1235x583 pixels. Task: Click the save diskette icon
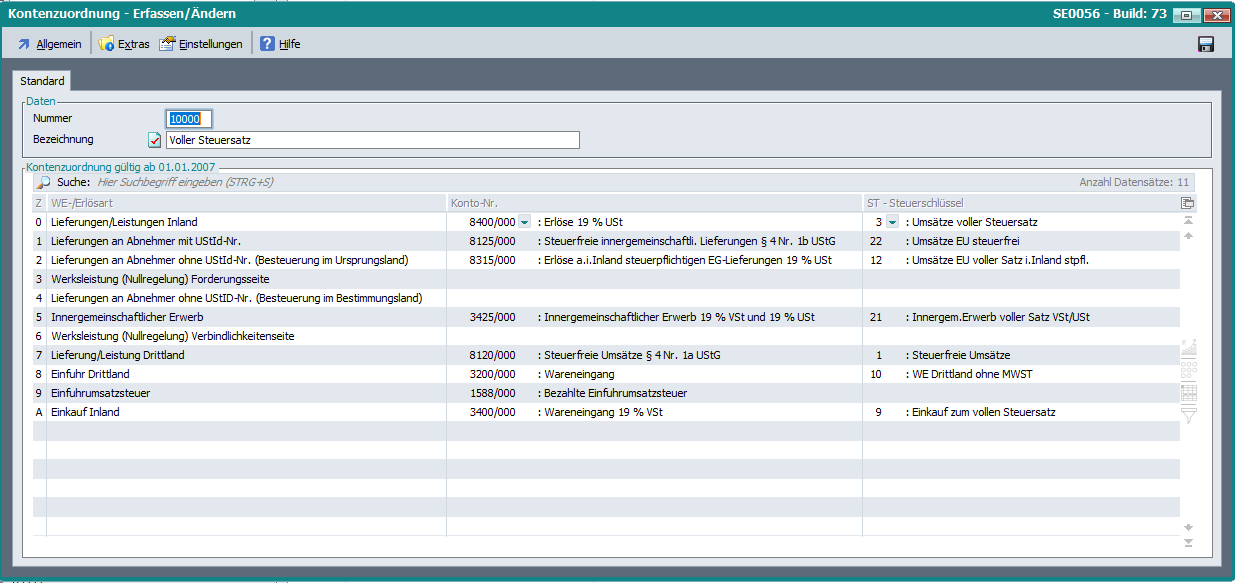pyautogui.click(x=1205, y=44)
